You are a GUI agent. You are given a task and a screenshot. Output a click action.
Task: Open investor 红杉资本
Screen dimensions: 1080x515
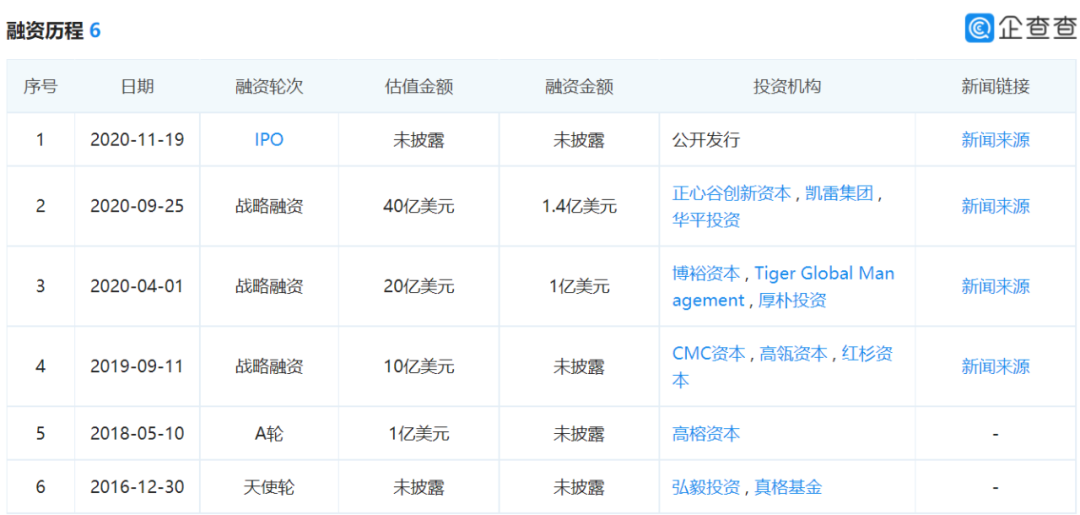tap(782, 367)
